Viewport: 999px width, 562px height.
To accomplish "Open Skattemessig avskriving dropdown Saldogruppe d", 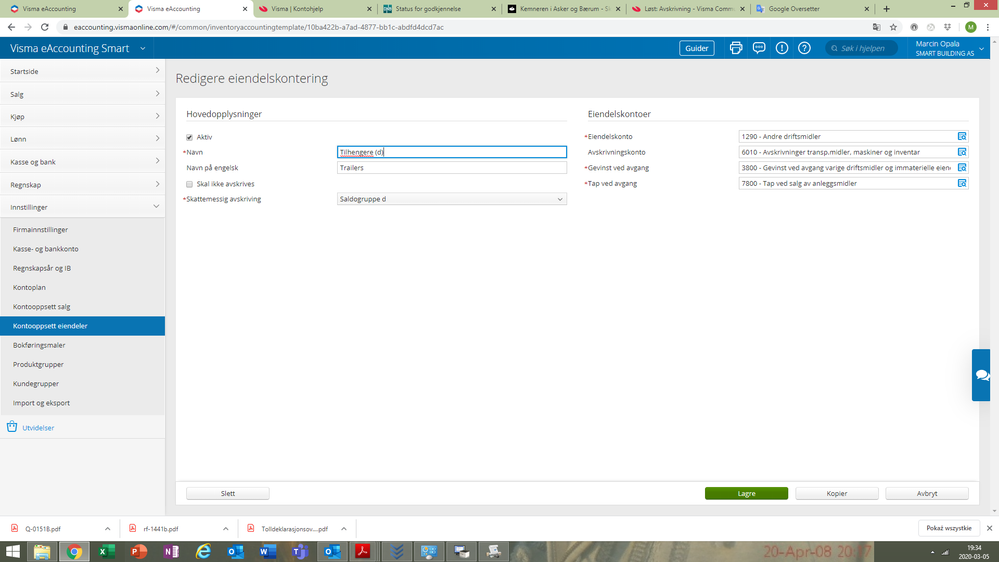I will [x=452, y=199].
